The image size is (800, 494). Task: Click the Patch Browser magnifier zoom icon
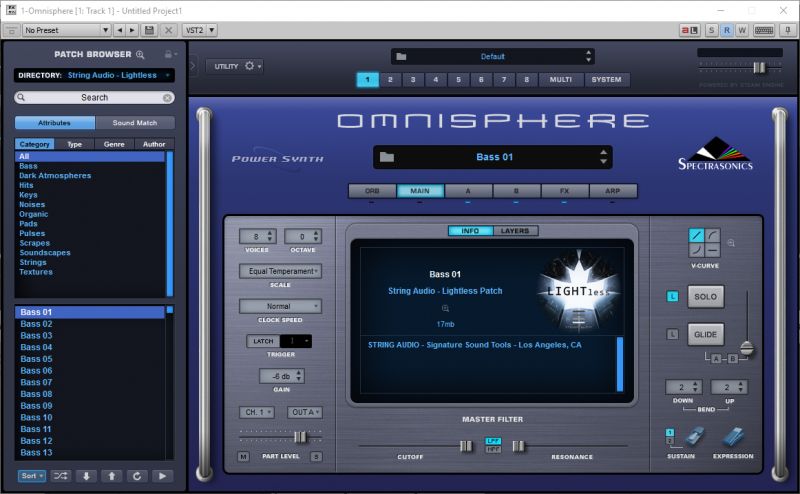(x=140, y=55)
